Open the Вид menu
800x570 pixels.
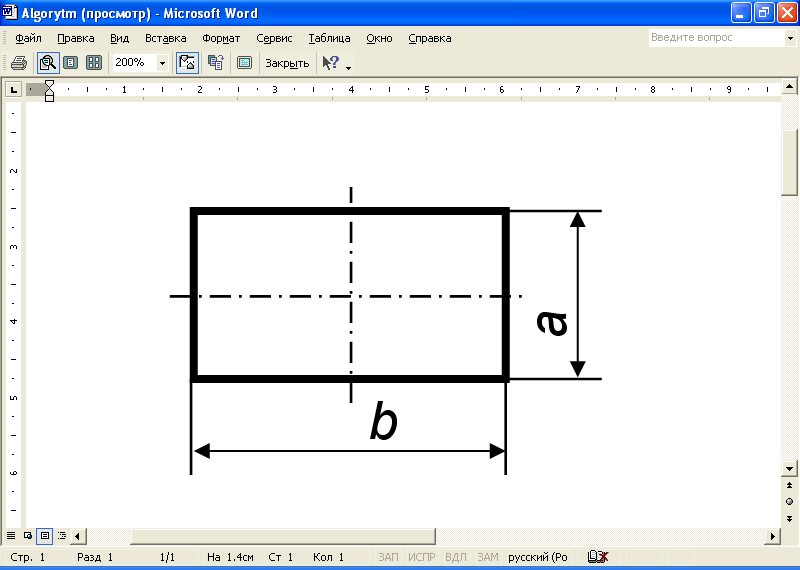(x=119, y=38)
